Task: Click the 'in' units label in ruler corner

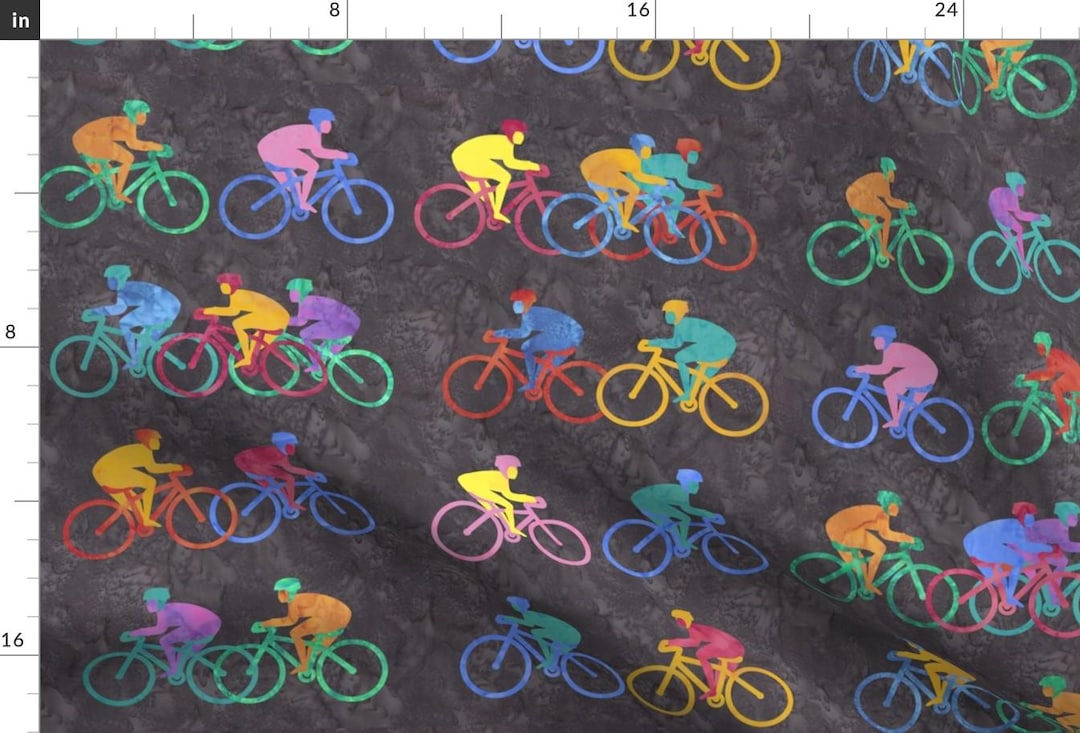Action: point(20,20)
